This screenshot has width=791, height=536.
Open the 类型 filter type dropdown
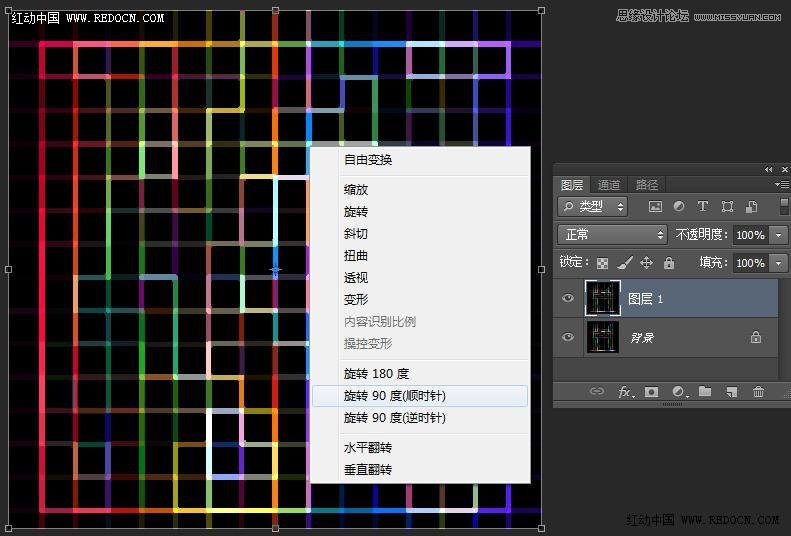click(593, 207)
